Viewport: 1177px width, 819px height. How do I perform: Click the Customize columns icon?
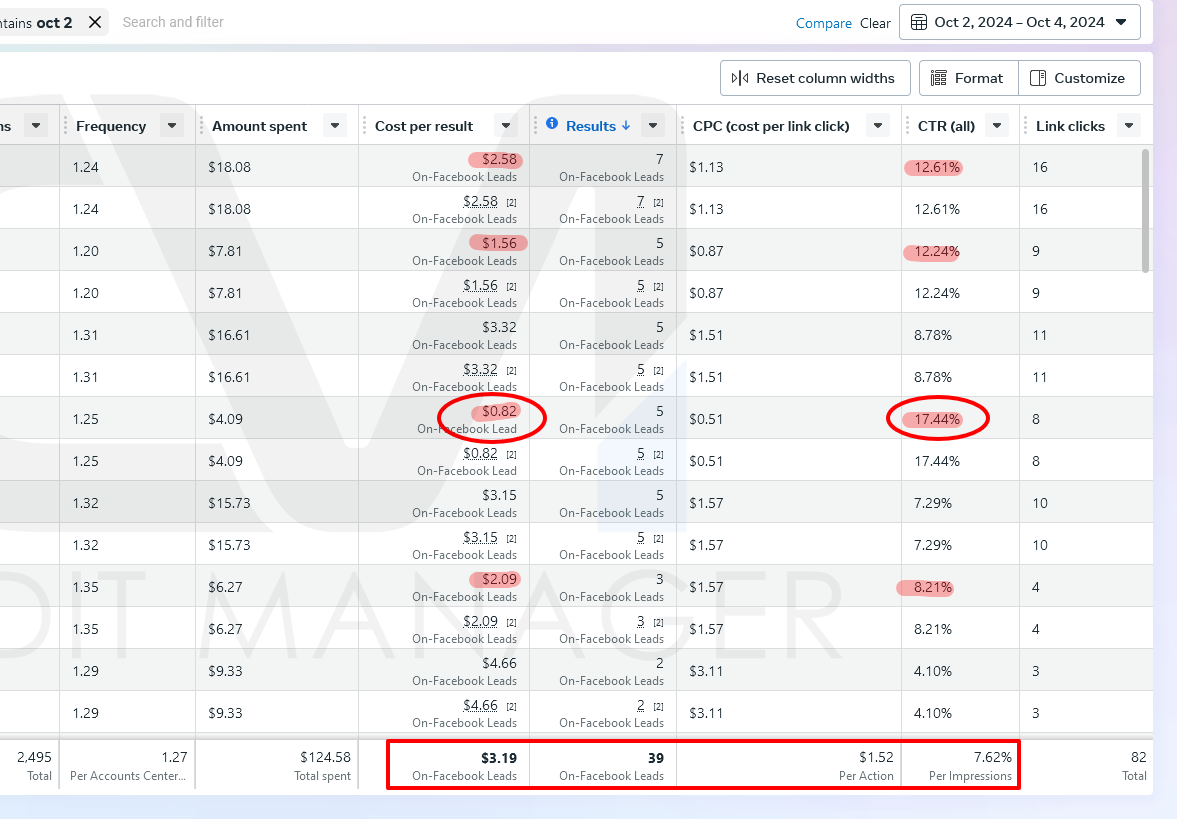pyautogui.click(x=1038, y=78)
